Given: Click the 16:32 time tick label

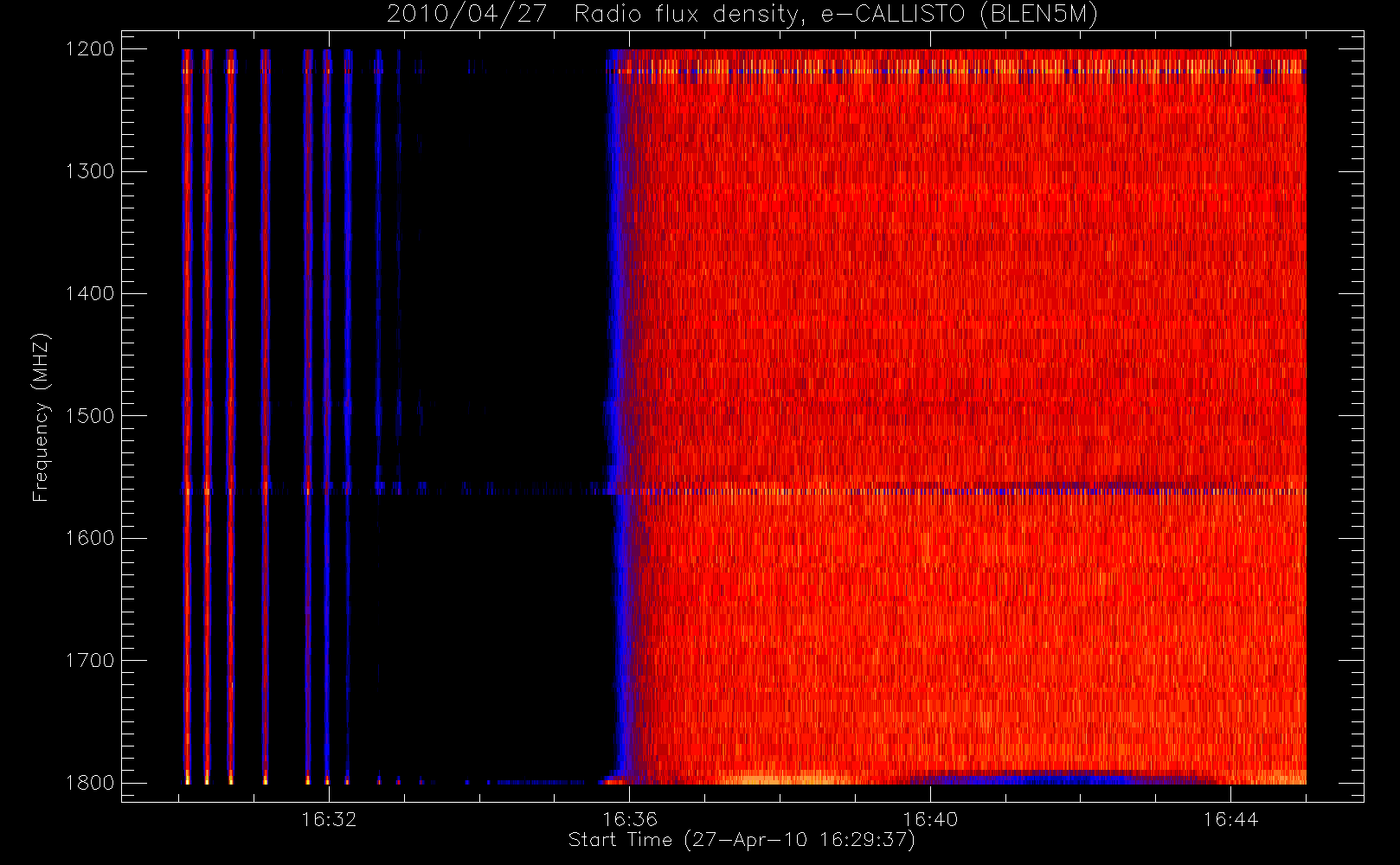Looking at the screenshot, I should pyautogui.click(x=329, y=819).
